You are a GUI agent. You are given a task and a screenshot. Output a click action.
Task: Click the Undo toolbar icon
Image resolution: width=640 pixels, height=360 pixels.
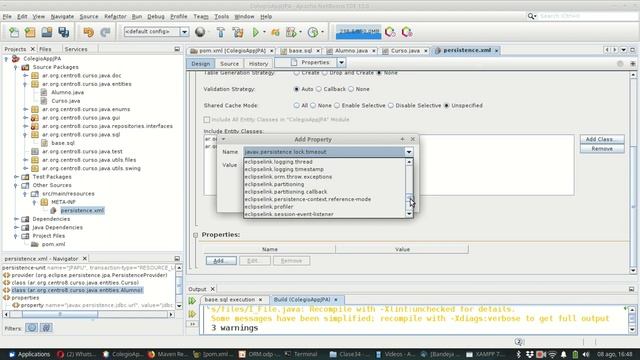coord(88,32)
